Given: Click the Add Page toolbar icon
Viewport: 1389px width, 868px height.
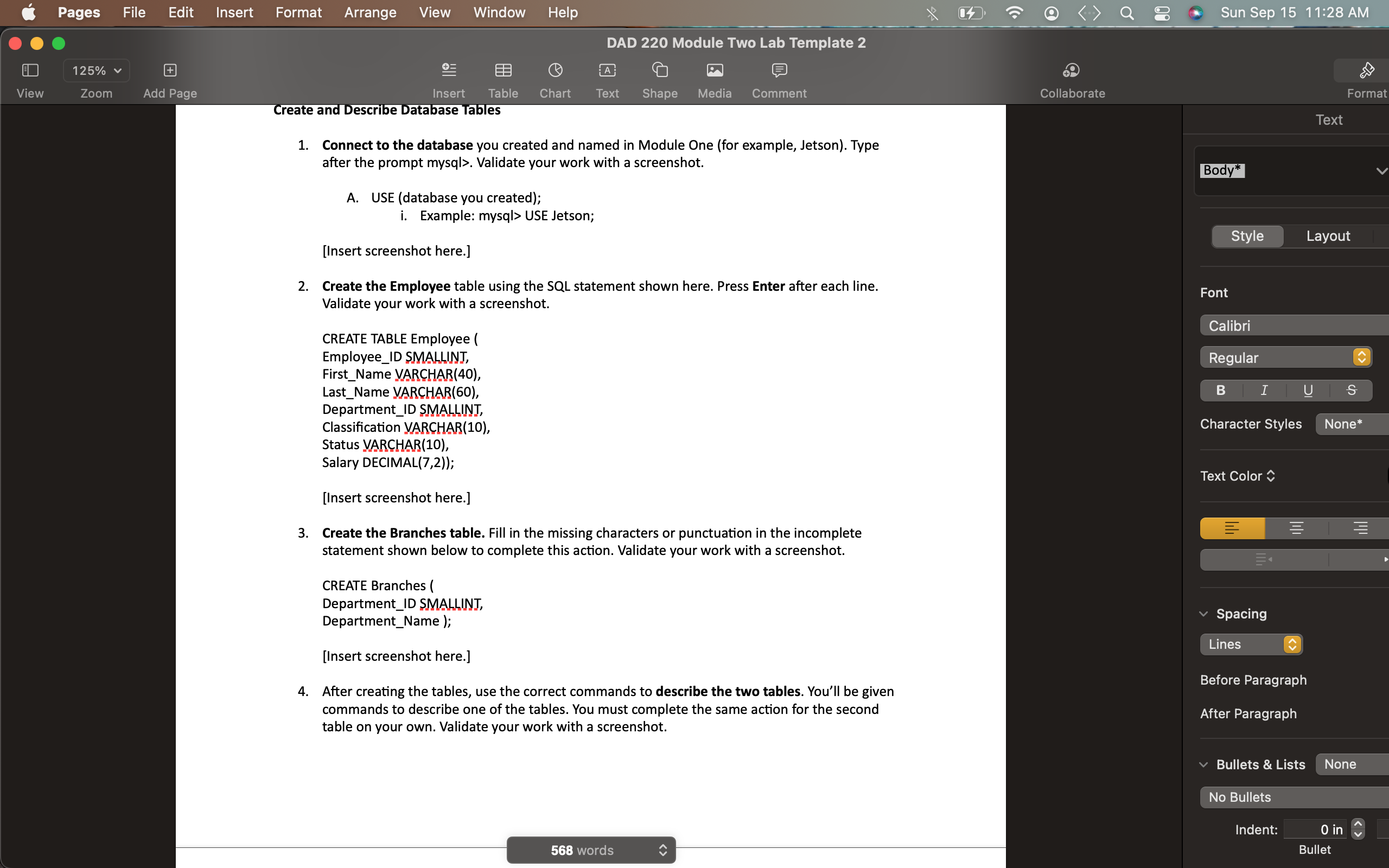Looking at the screenshot, I should 170,70.
